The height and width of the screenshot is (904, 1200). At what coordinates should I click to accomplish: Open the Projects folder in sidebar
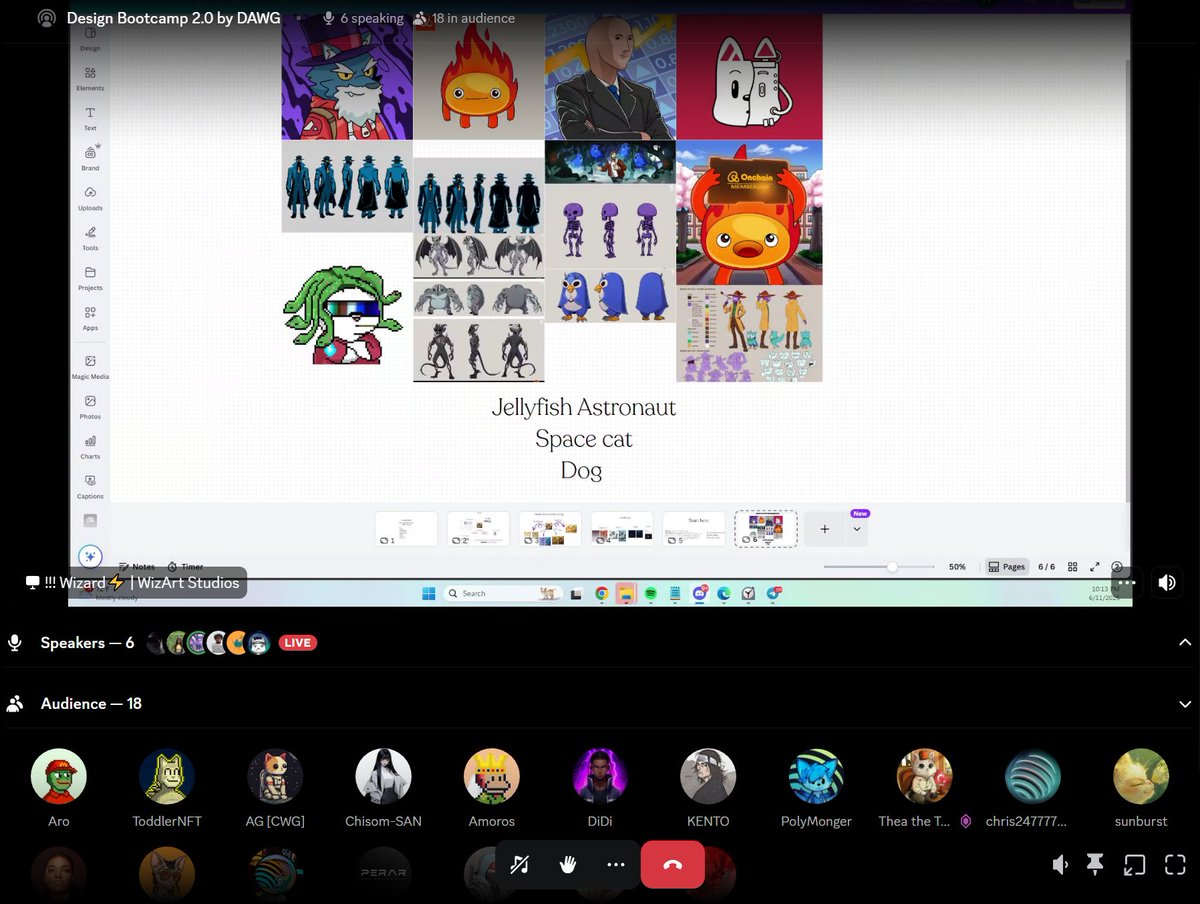coord(90,277)
